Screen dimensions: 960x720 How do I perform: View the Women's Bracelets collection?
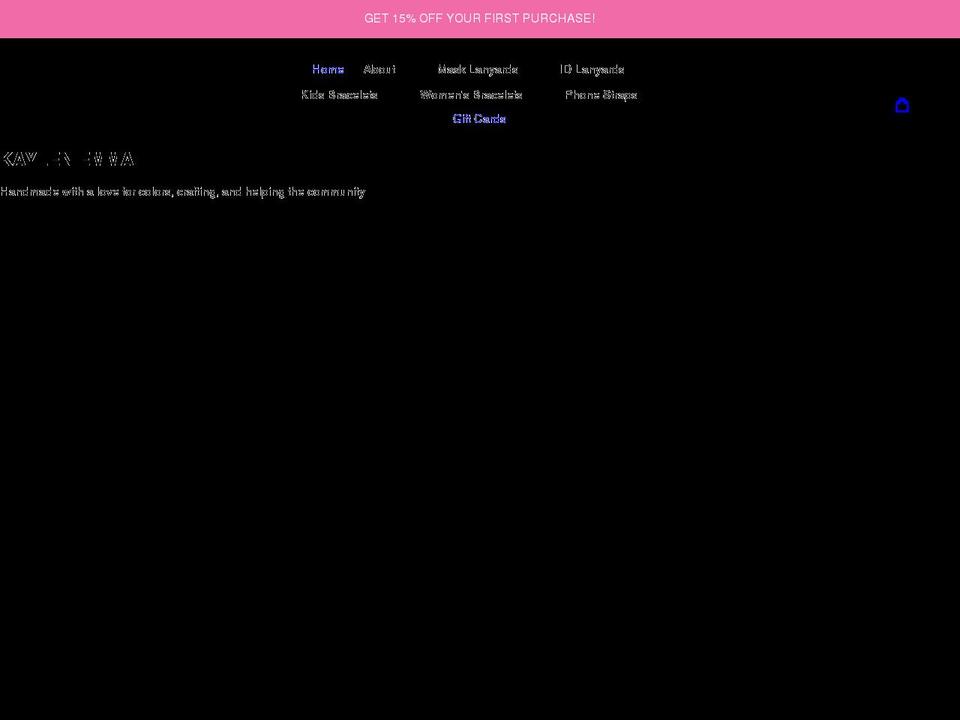coord(471,94)
